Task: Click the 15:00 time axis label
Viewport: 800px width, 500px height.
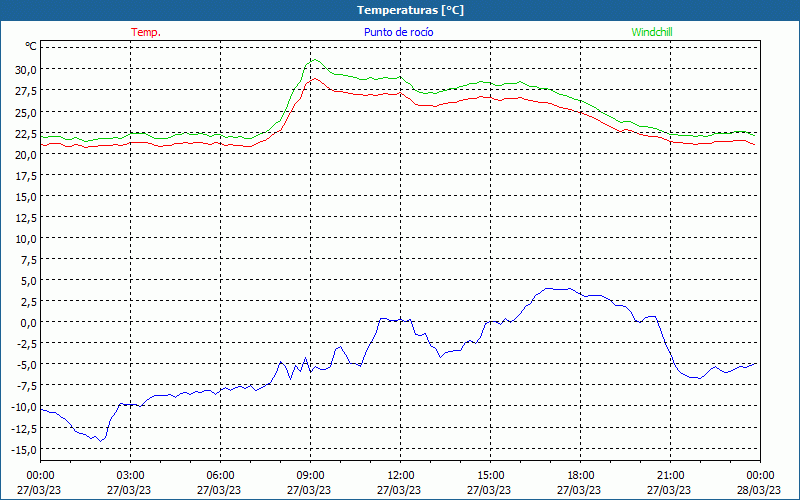Action: [x=490, y=476]
